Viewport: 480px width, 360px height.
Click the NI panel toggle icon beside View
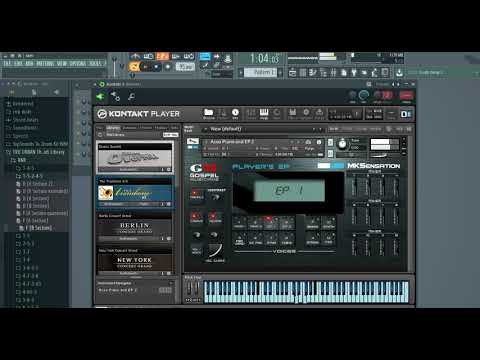(x=406, y=114)
